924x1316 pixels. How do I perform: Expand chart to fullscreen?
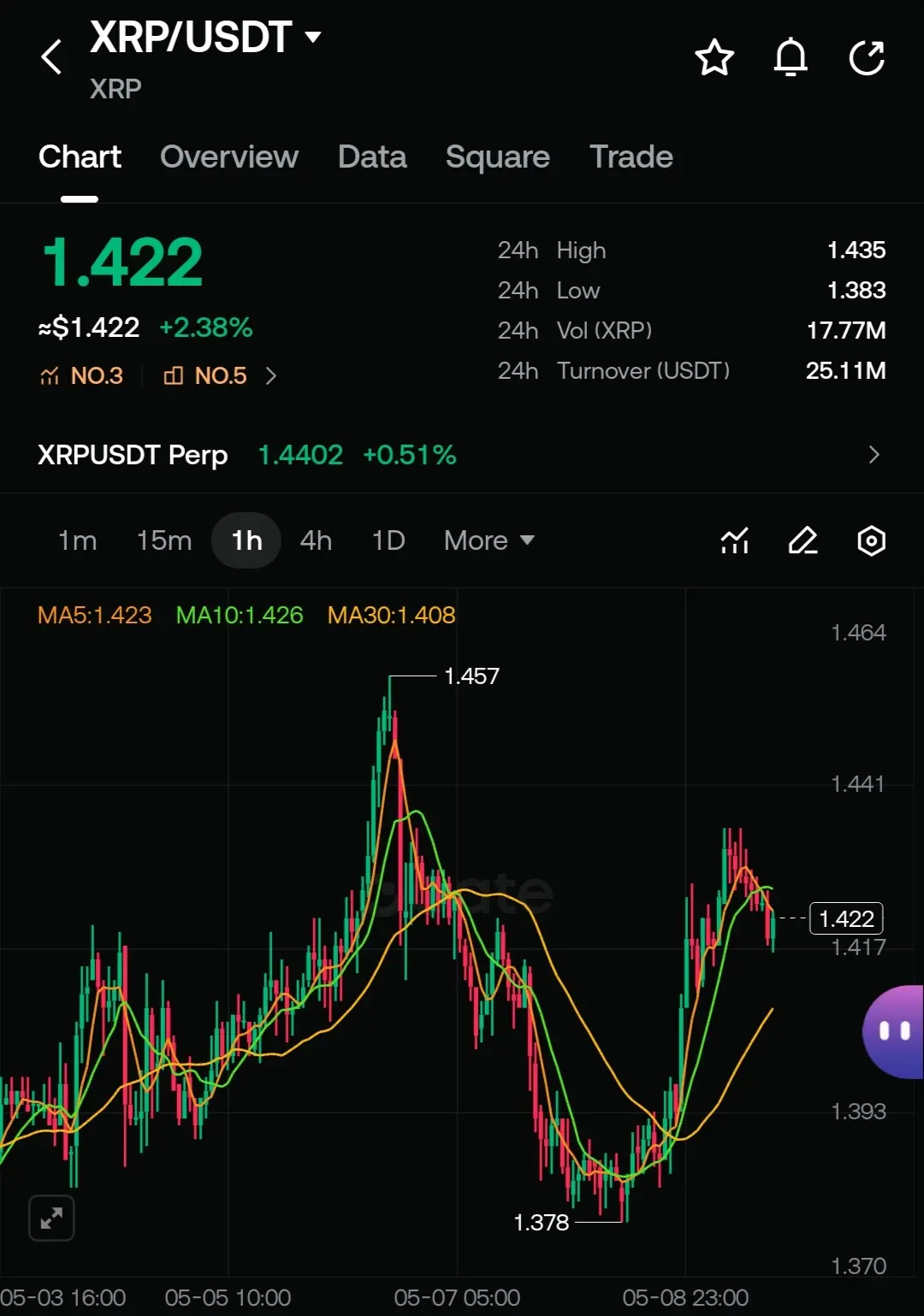pos(51,1218)
